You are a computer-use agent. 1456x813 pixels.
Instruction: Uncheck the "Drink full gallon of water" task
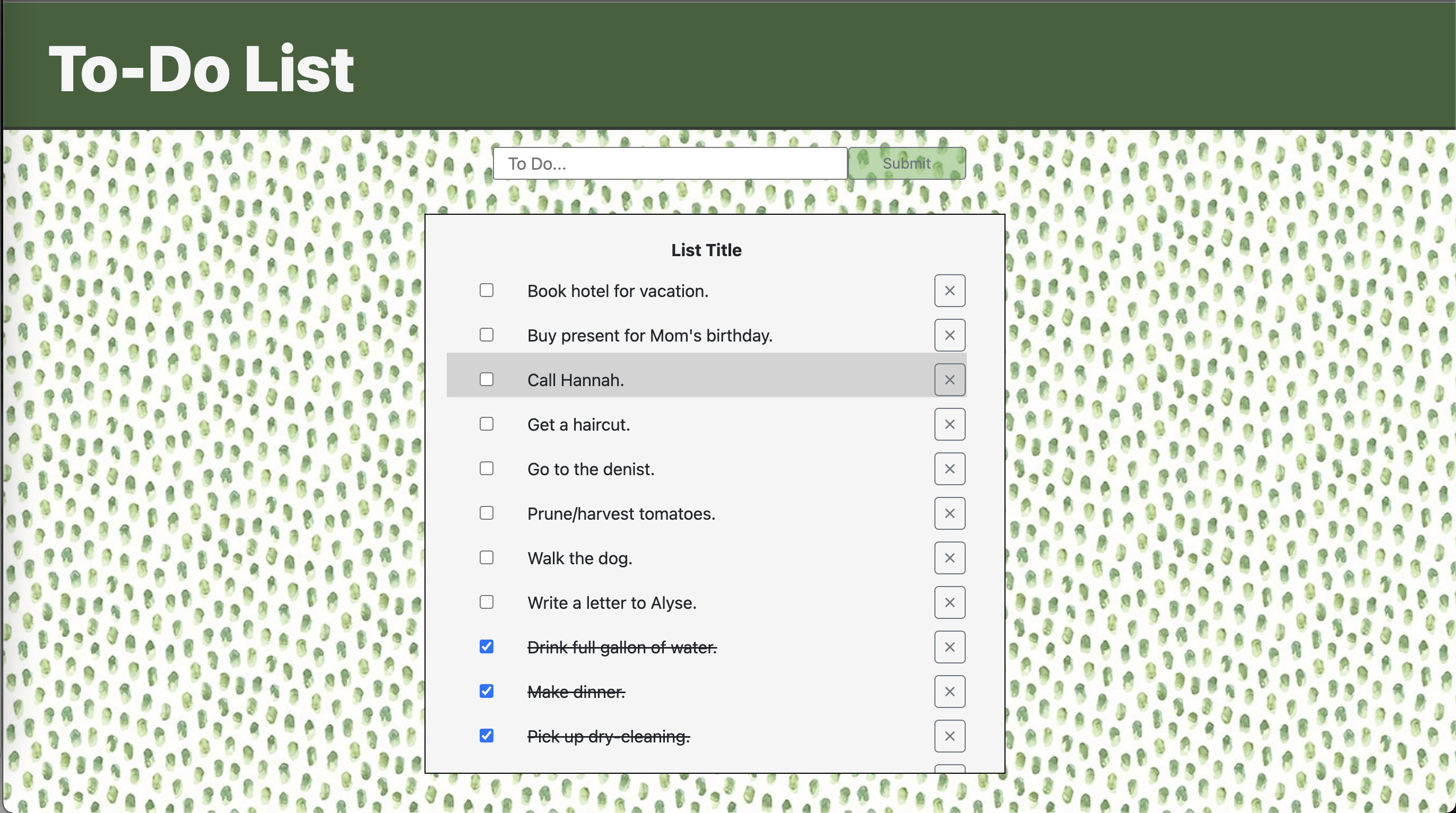click(487, 646)
